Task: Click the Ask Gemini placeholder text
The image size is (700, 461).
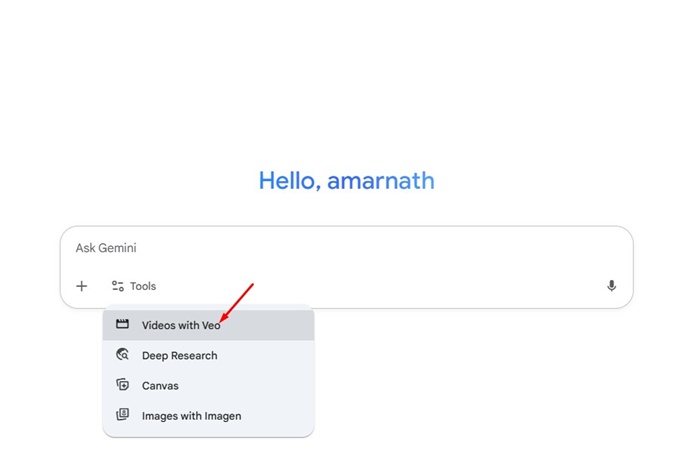Action: [x=106, y=248]
